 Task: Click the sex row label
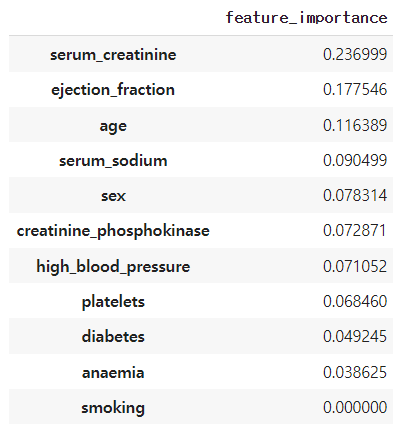(x=113, y=196)
